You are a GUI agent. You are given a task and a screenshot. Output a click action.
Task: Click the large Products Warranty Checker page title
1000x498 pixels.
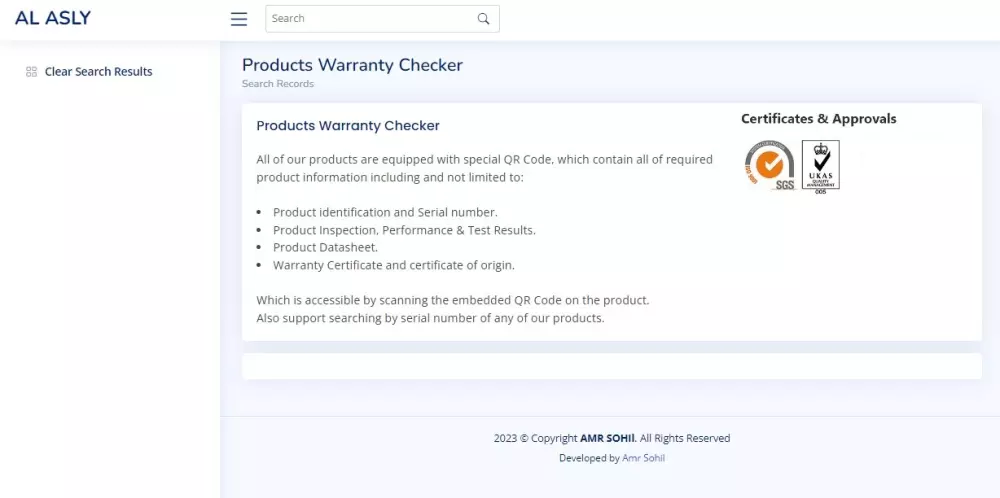[x=352, y=65]
